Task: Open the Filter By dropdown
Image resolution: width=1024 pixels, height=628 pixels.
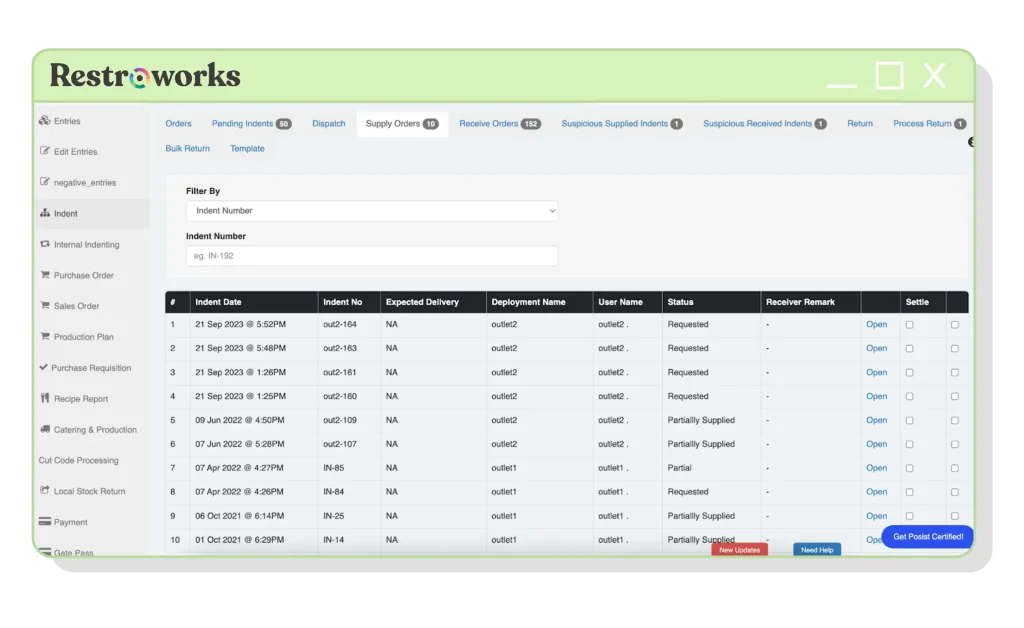Action: coord(371,210)
